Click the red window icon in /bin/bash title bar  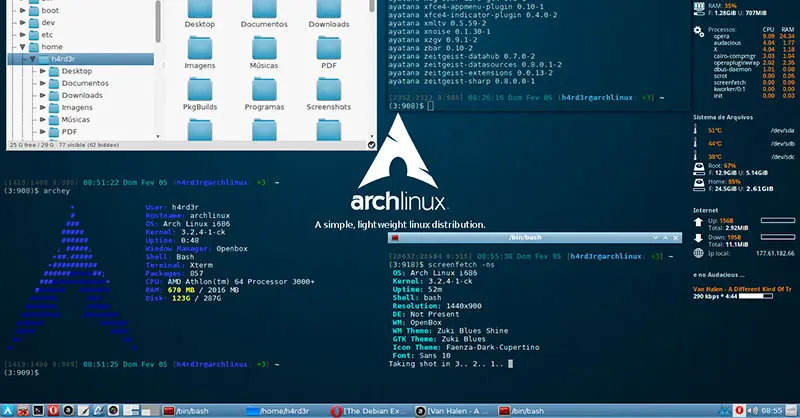click(395, 238)
